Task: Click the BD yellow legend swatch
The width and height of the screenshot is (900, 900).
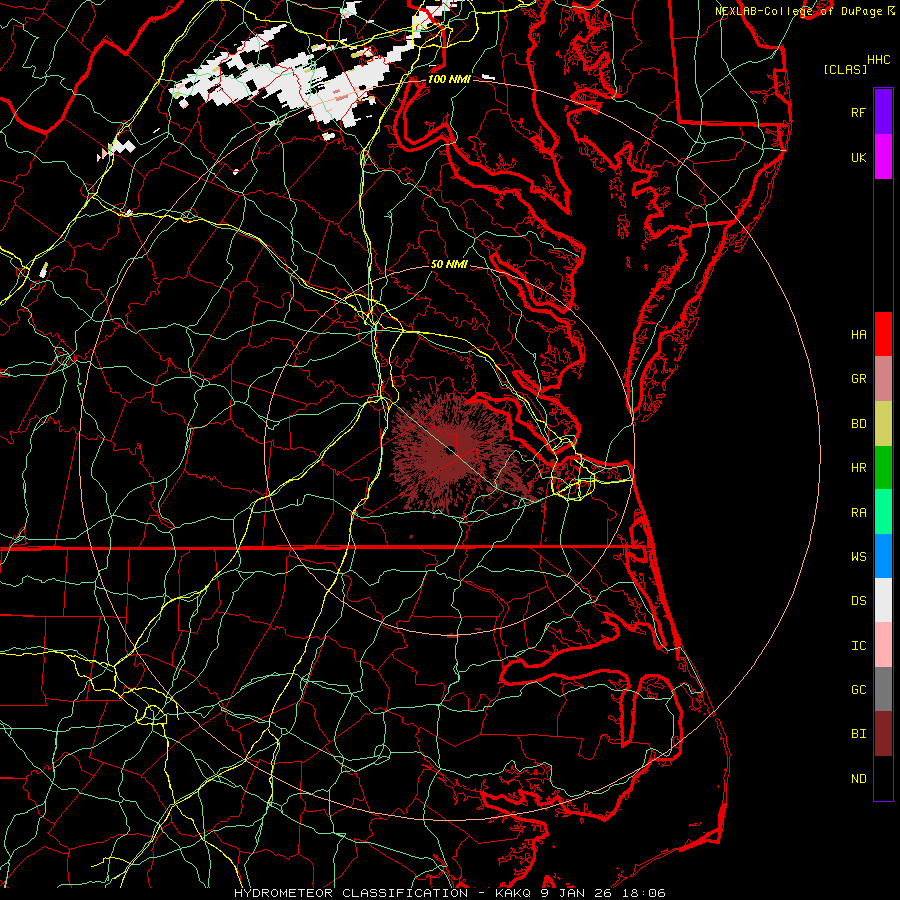Action: click(883, 424)
